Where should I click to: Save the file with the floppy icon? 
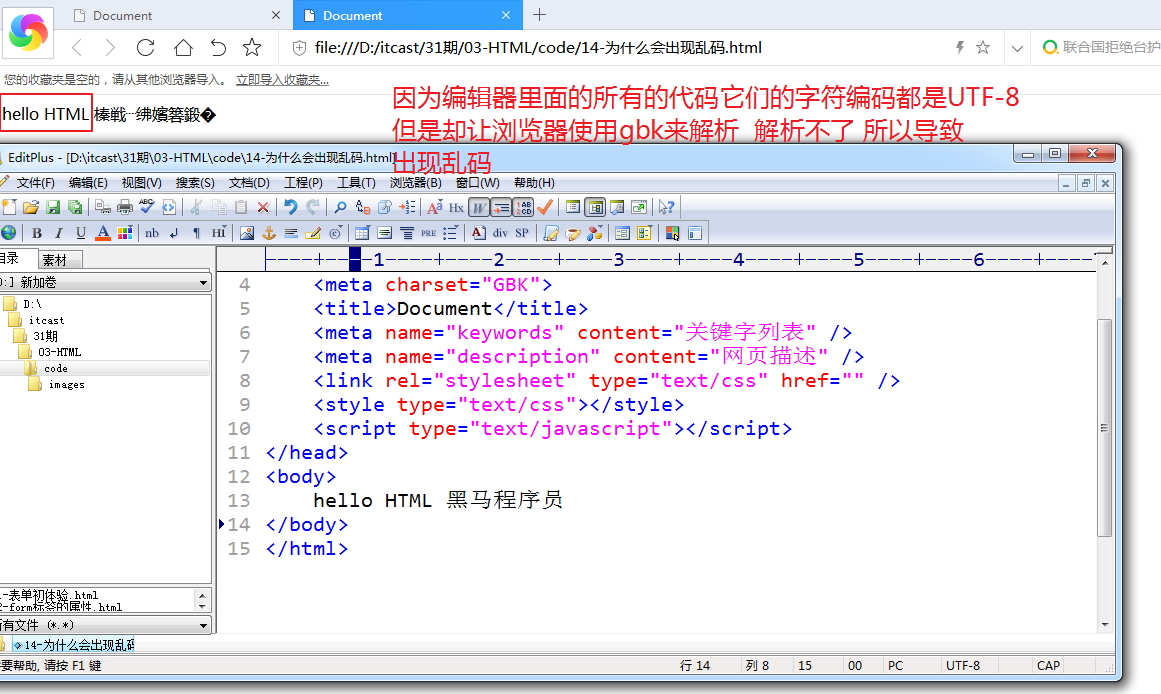click(53, 207)
